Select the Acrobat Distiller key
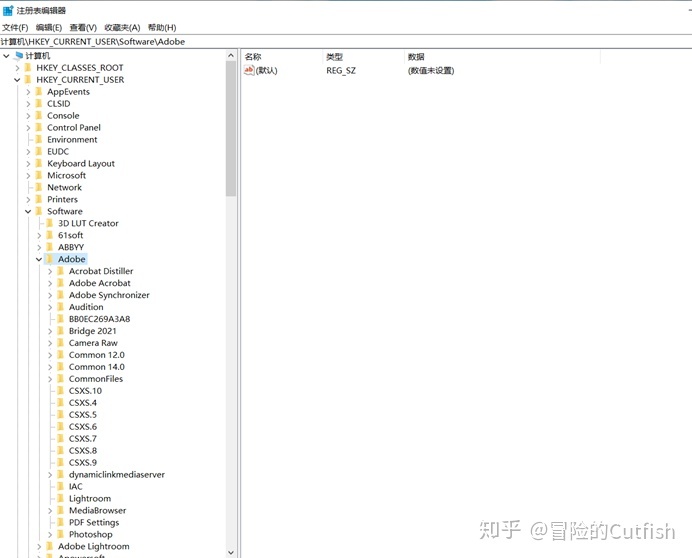The image size is (692, 558). [x=101, y=271]
